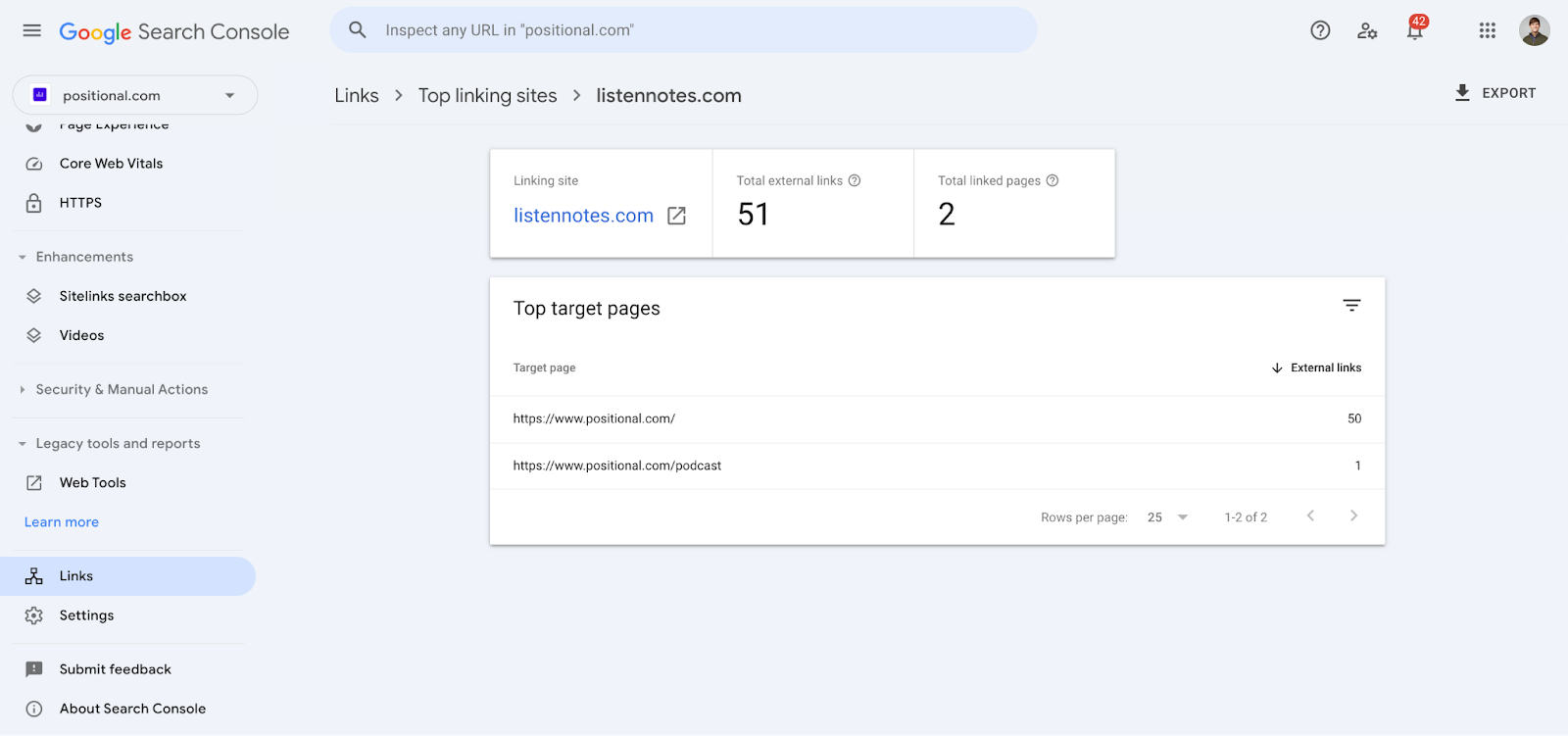
Task: Click the 50 external links cell
Action: [1354, 418]
